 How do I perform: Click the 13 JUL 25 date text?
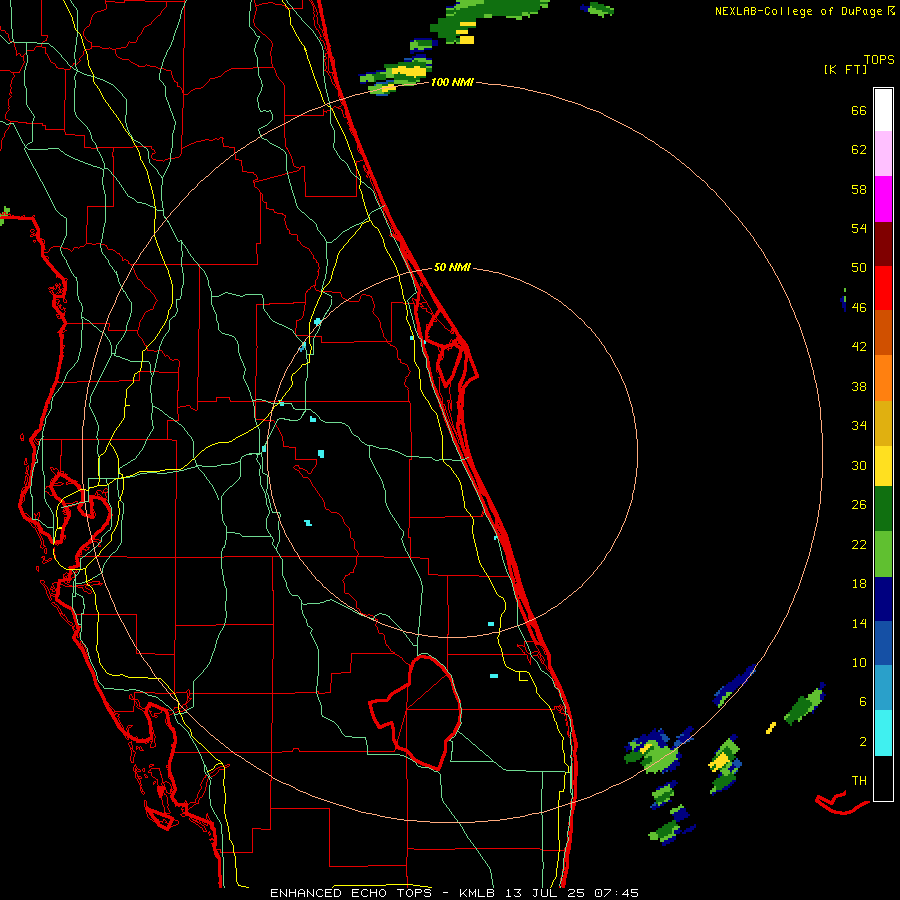[x=546, y=893]
